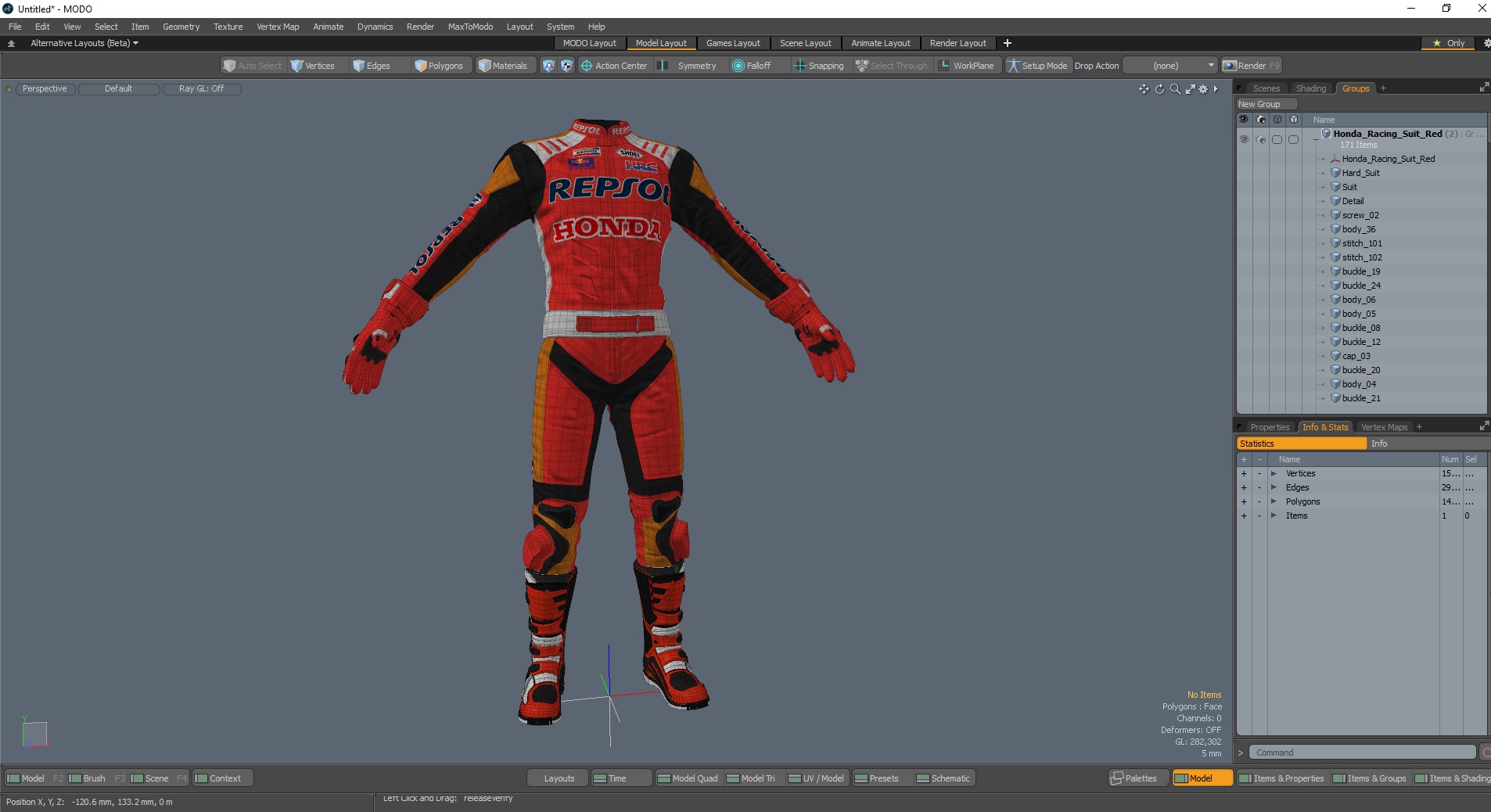
Task: Toggle WorkPlane
Action: tap(966, 66)
